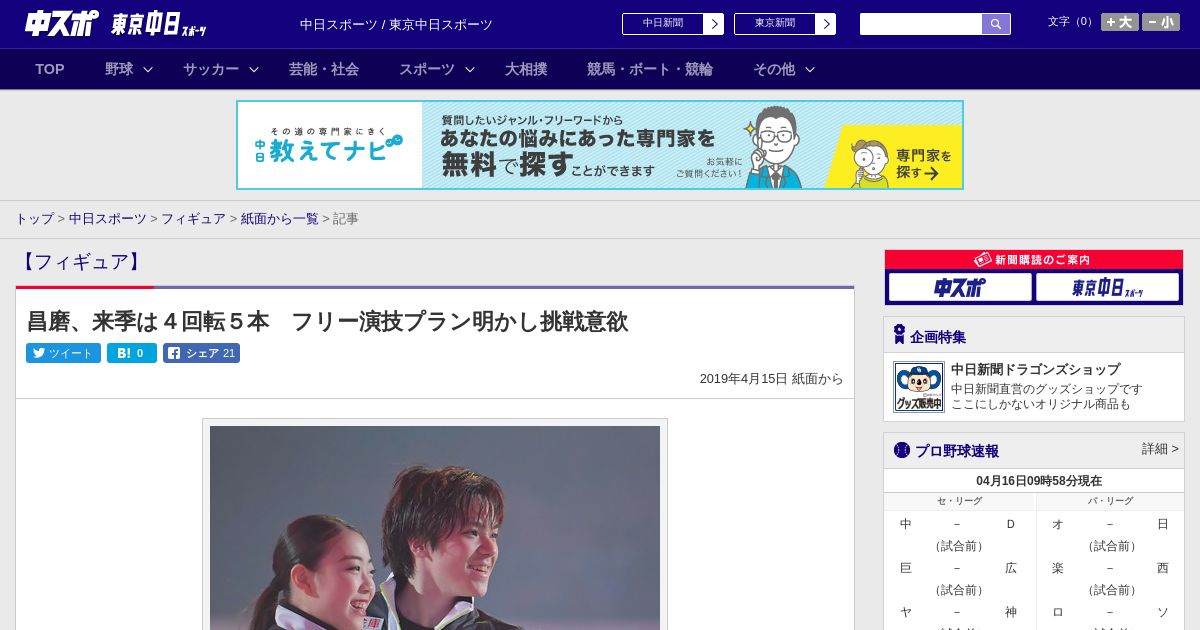
Task: Share article via Facebook シェア button
Action: point(201,353)
